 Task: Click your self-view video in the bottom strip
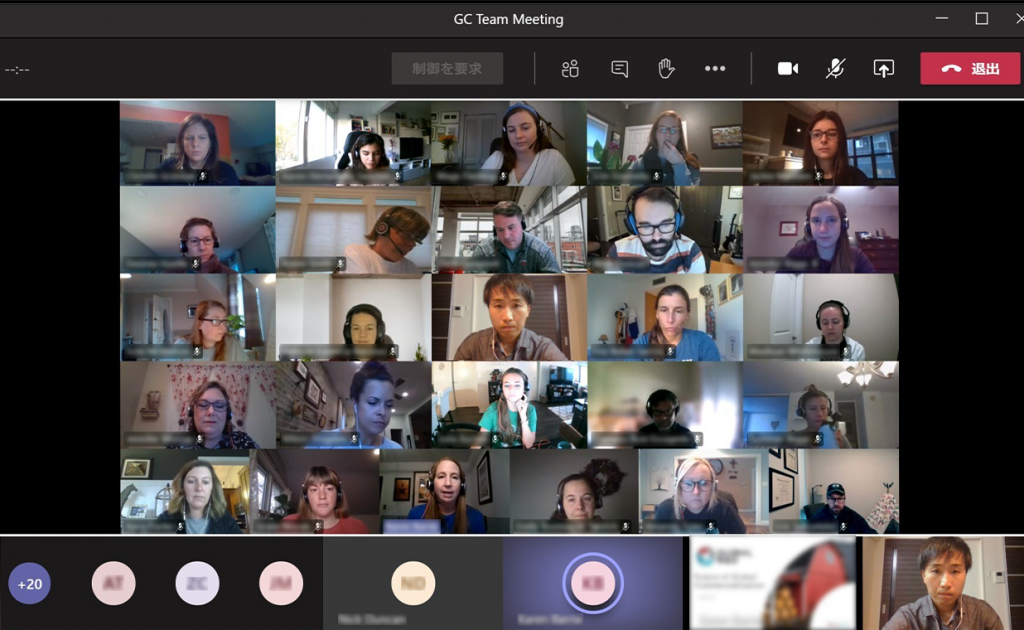942,583
